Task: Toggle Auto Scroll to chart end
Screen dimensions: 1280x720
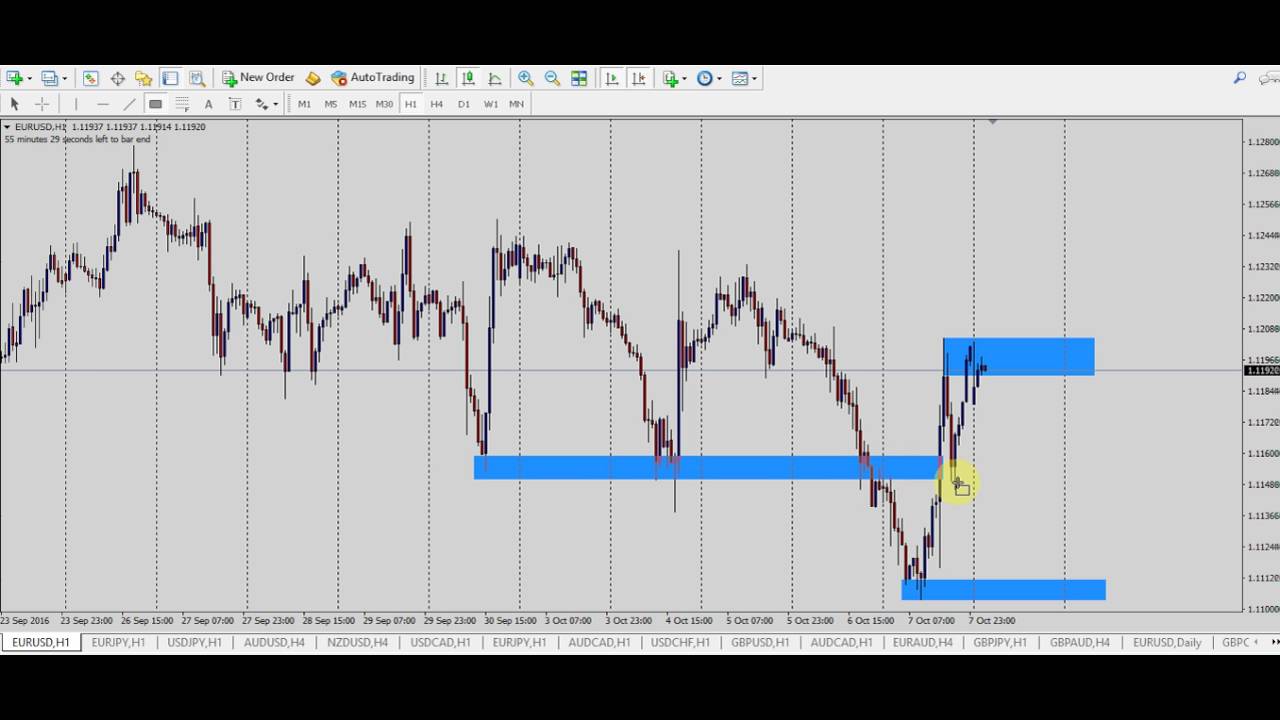Action: 612,78
